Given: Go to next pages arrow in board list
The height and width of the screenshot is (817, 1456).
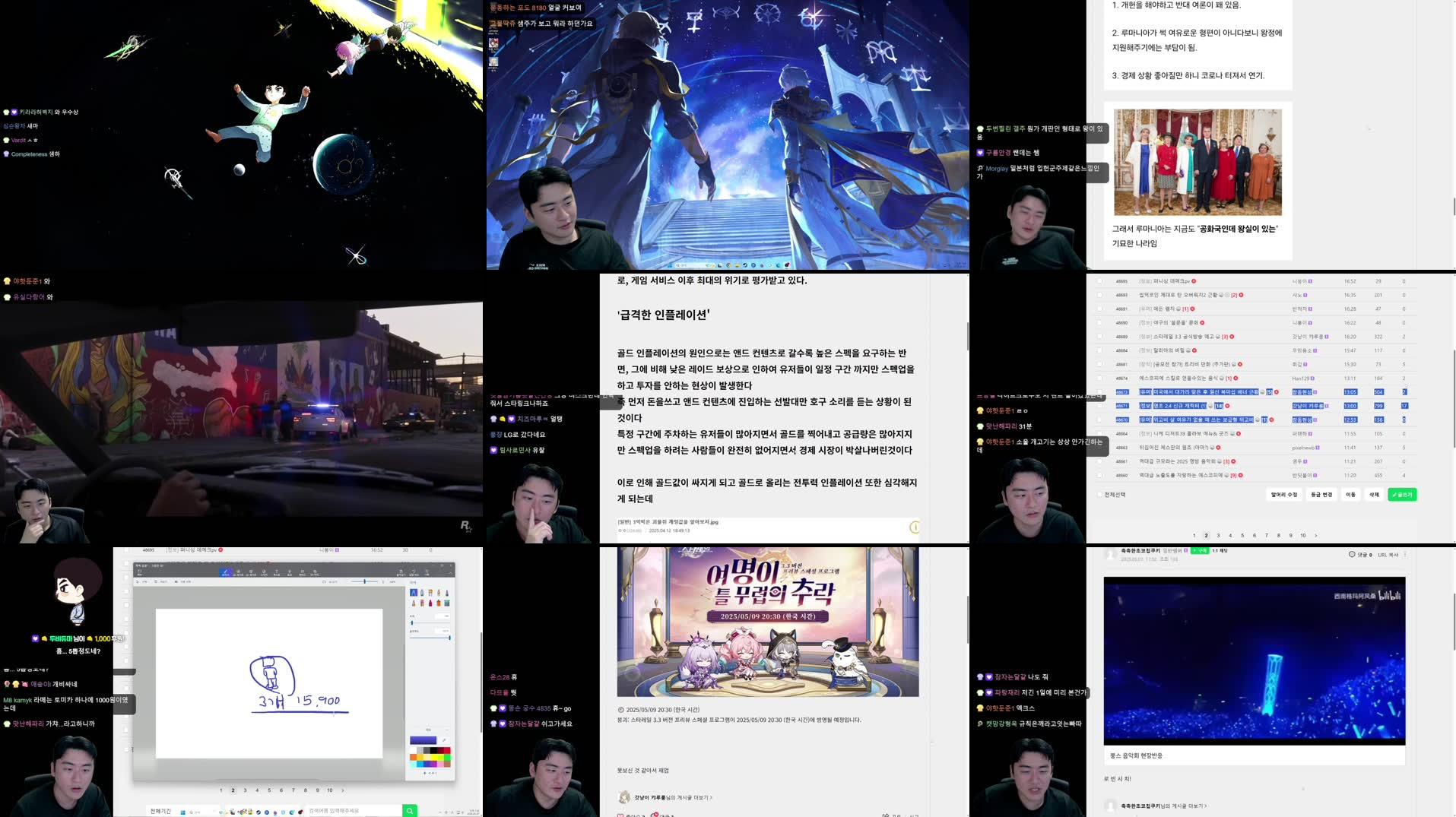Looking at the screenshot, I should pyautogui.click(x=1316, y=535).
